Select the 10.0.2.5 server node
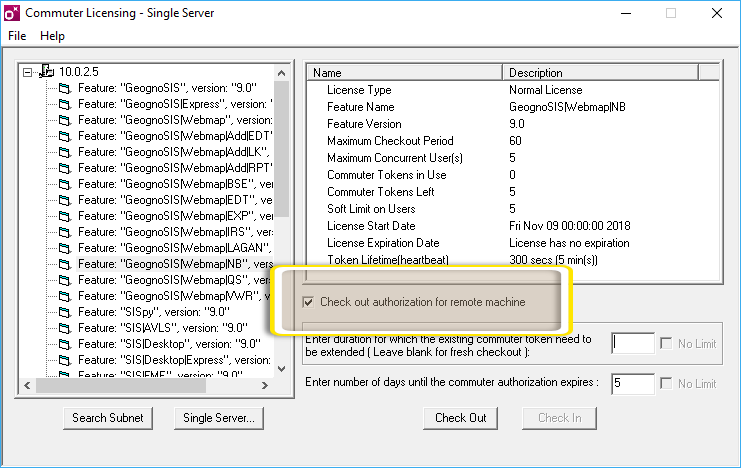Screen dimensions: 741x468 78,72
